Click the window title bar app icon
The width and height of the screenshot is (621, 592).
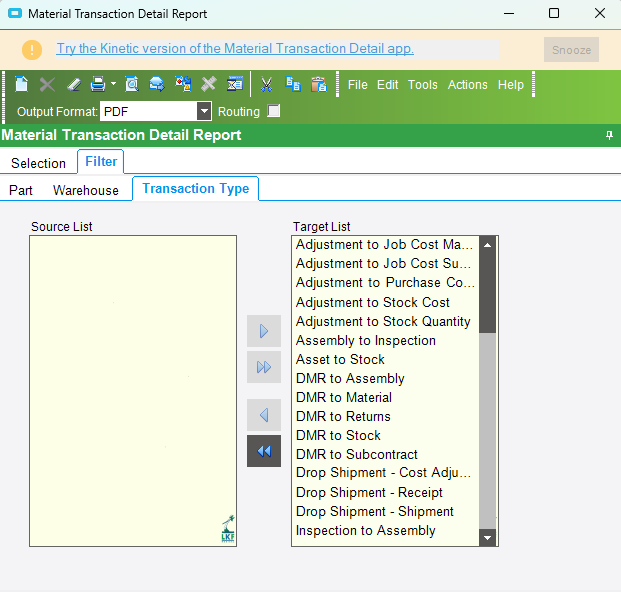coord(15,13)
